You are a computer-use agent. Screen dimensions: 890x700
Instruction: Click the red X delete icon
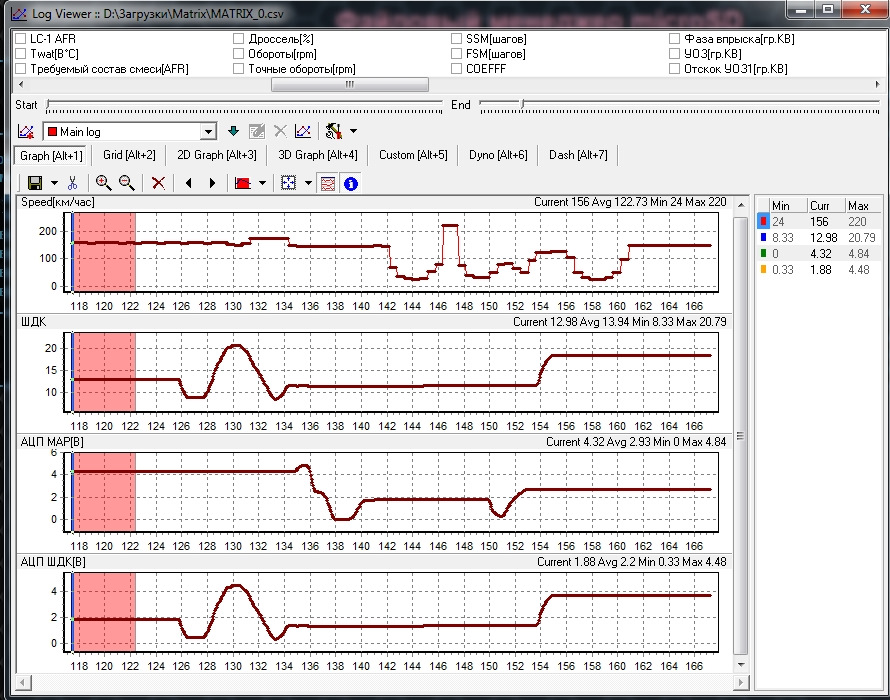point(158,183)
